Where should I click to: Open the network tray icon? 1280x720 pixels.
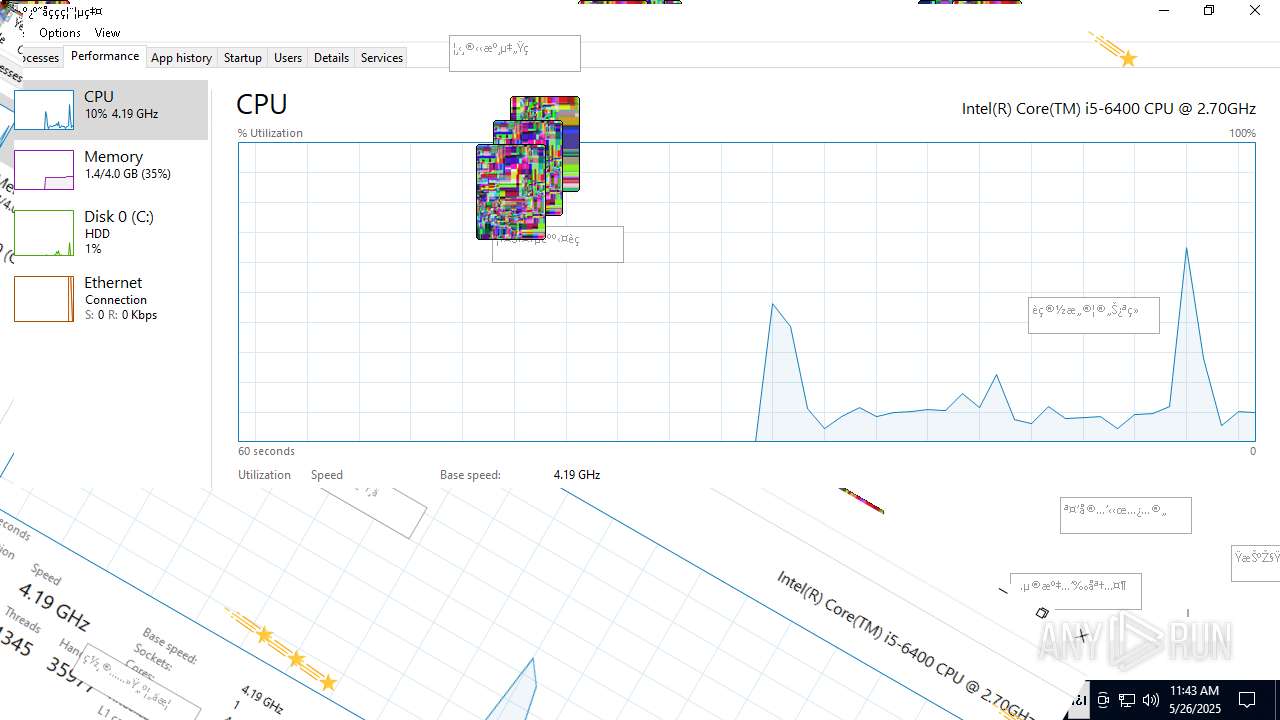click(1127, 700)
